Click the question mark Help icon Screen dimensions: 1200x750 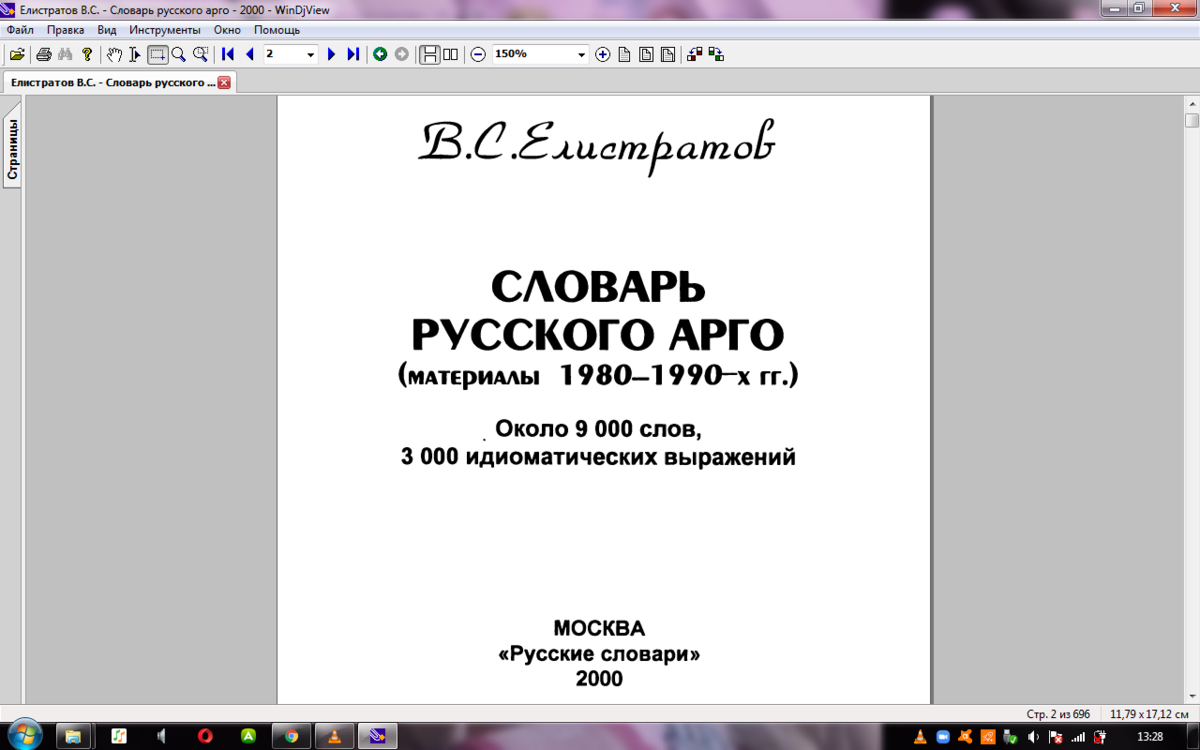pyautogui.click(x=87, y=54)
